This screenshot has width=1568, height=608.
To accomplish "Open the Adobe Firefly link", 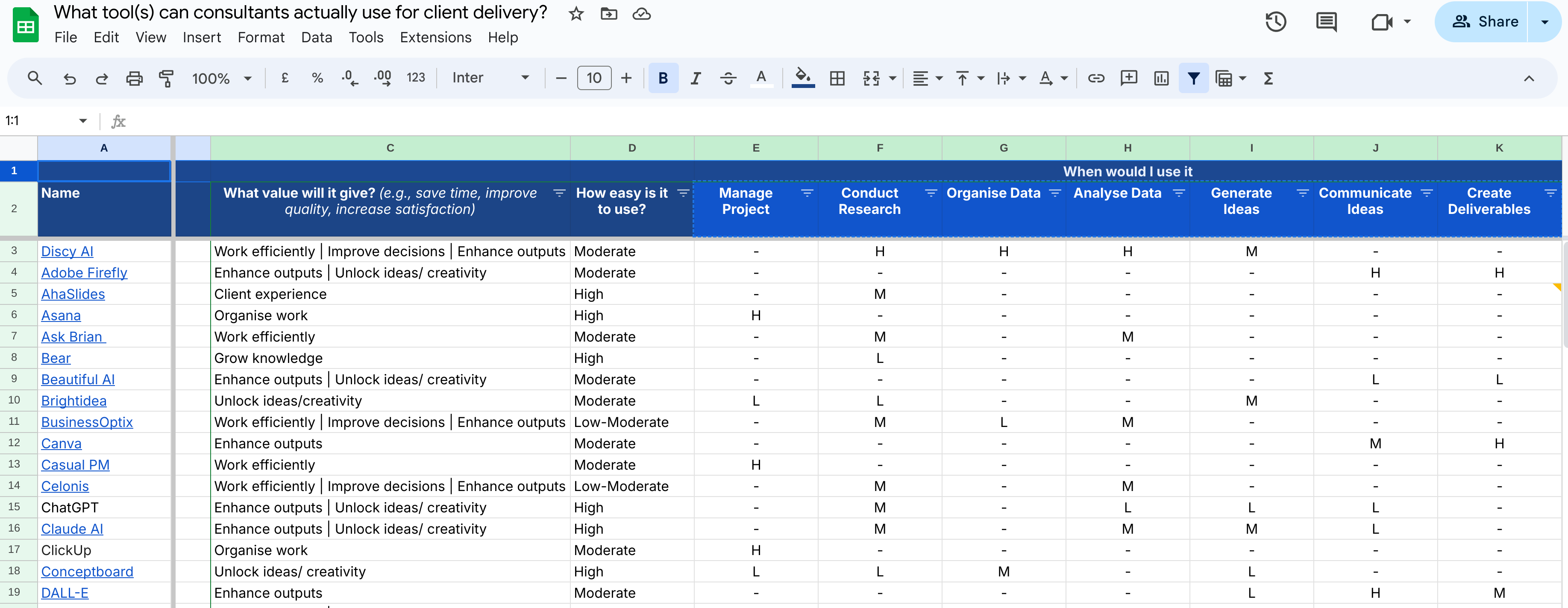I will click(x=84, y=273).
